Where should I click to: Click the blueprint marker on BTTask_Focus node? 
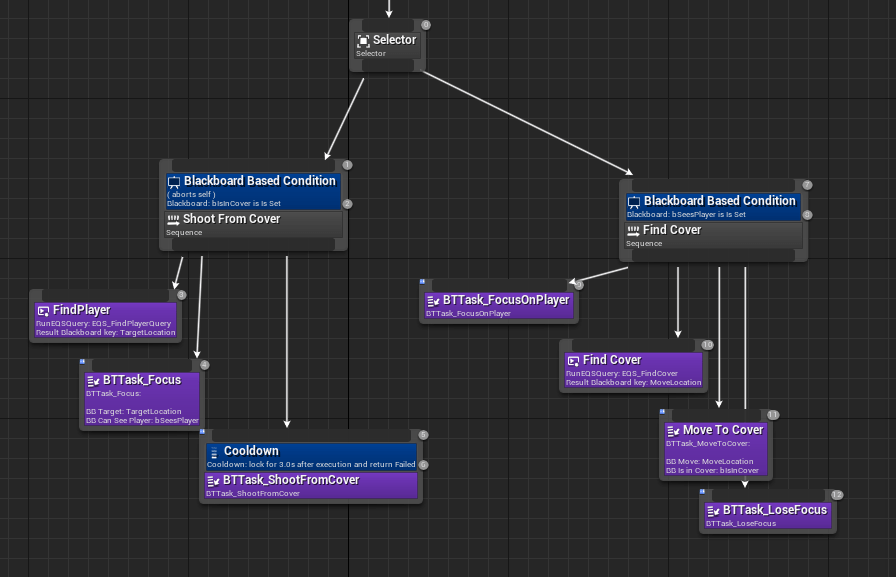click(83, 362)
